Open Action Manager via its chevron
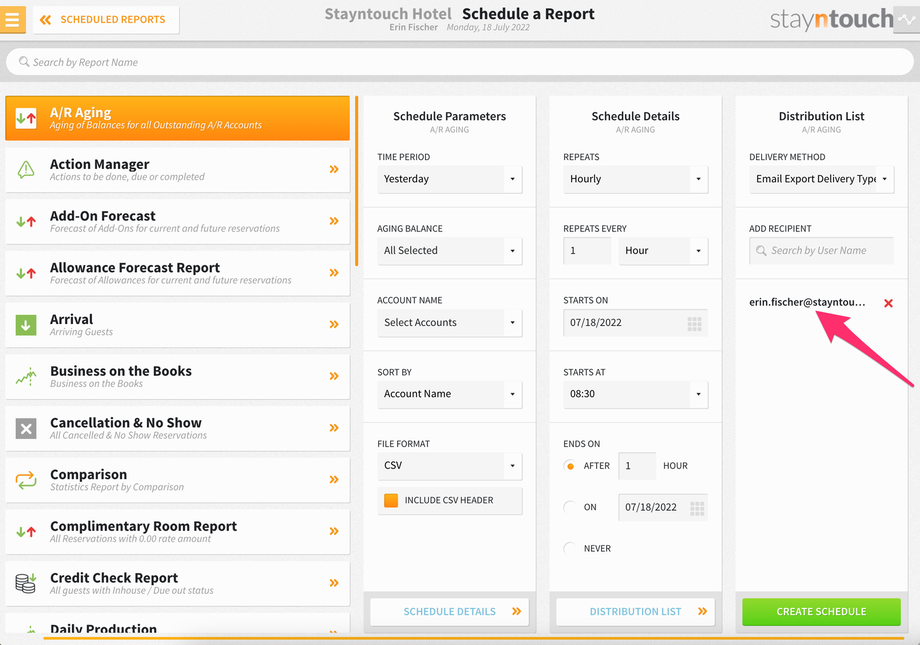 (x=334, y=169)
